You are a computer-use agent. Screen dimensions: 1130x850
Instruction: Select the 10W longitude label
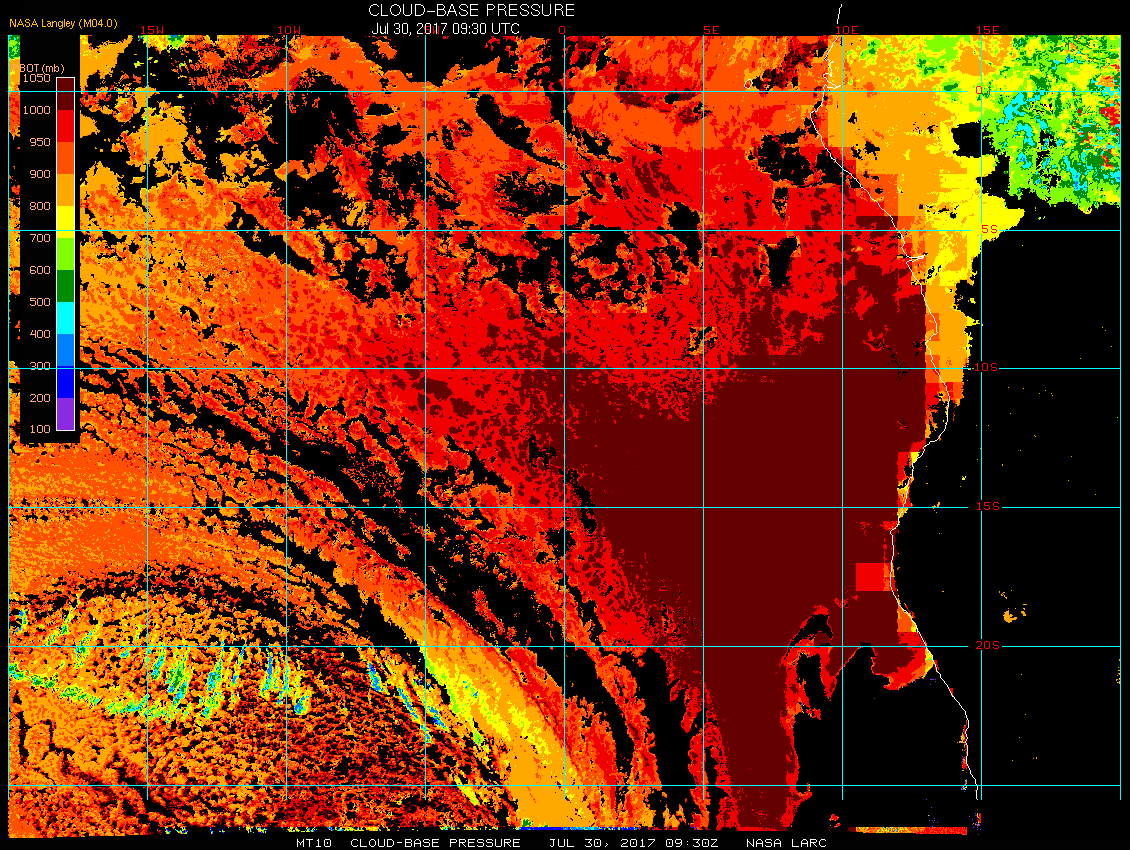coord(289,30)
